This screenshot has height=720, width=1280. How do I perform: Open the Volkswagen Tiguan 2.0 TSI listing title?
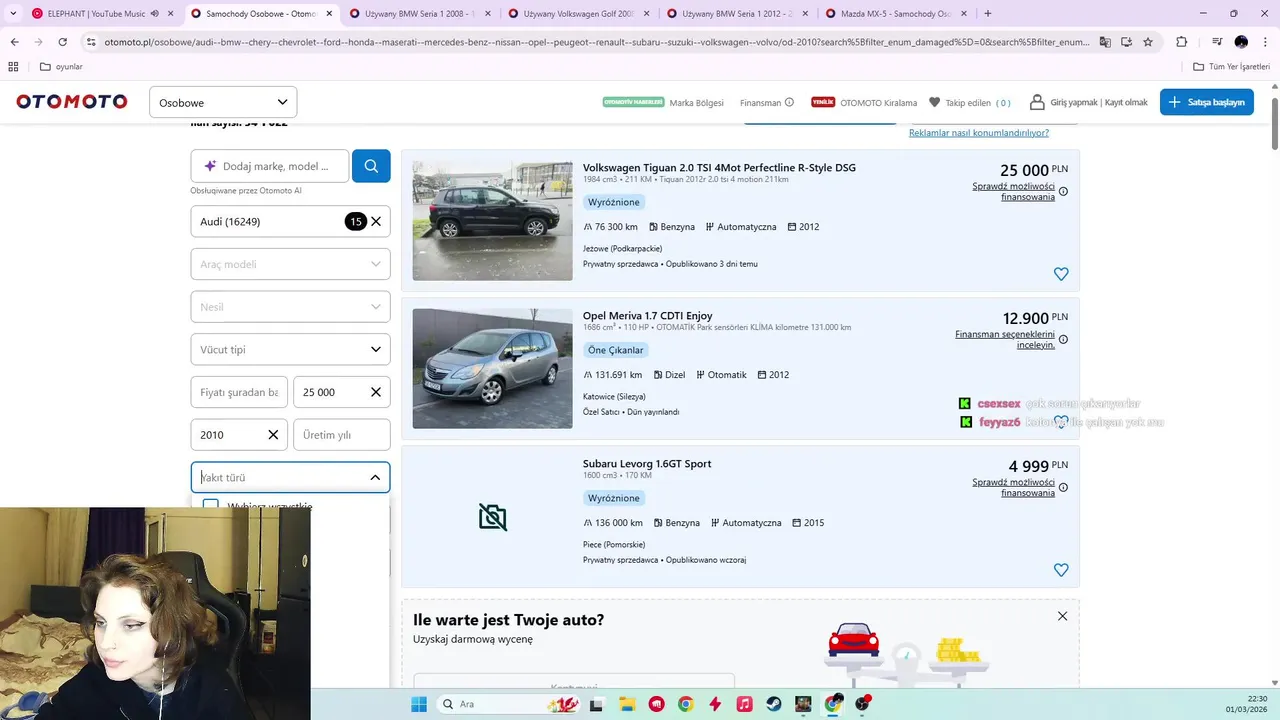pos(719,167)
